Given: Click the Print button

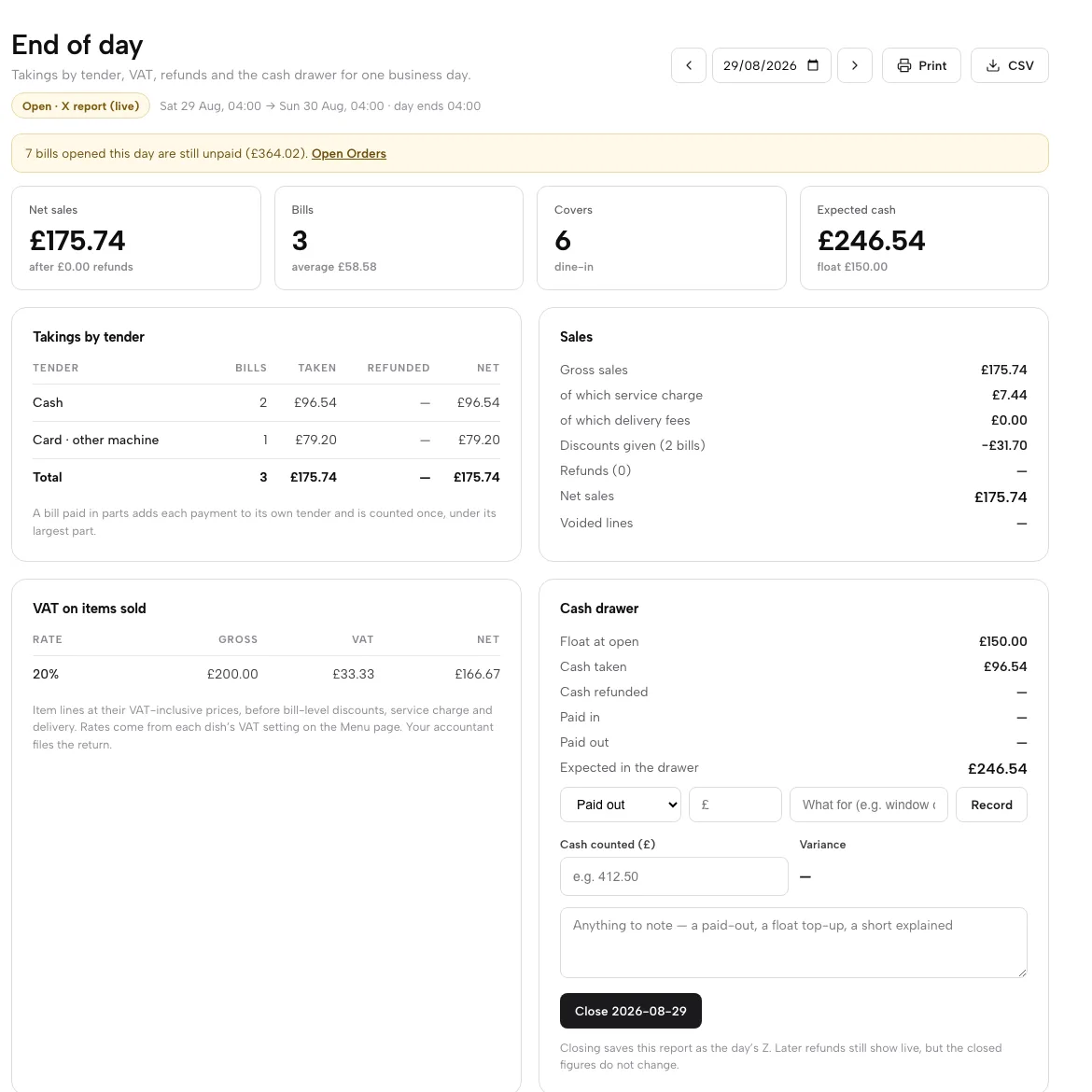Looking at the screenshot, I should 921,65.
